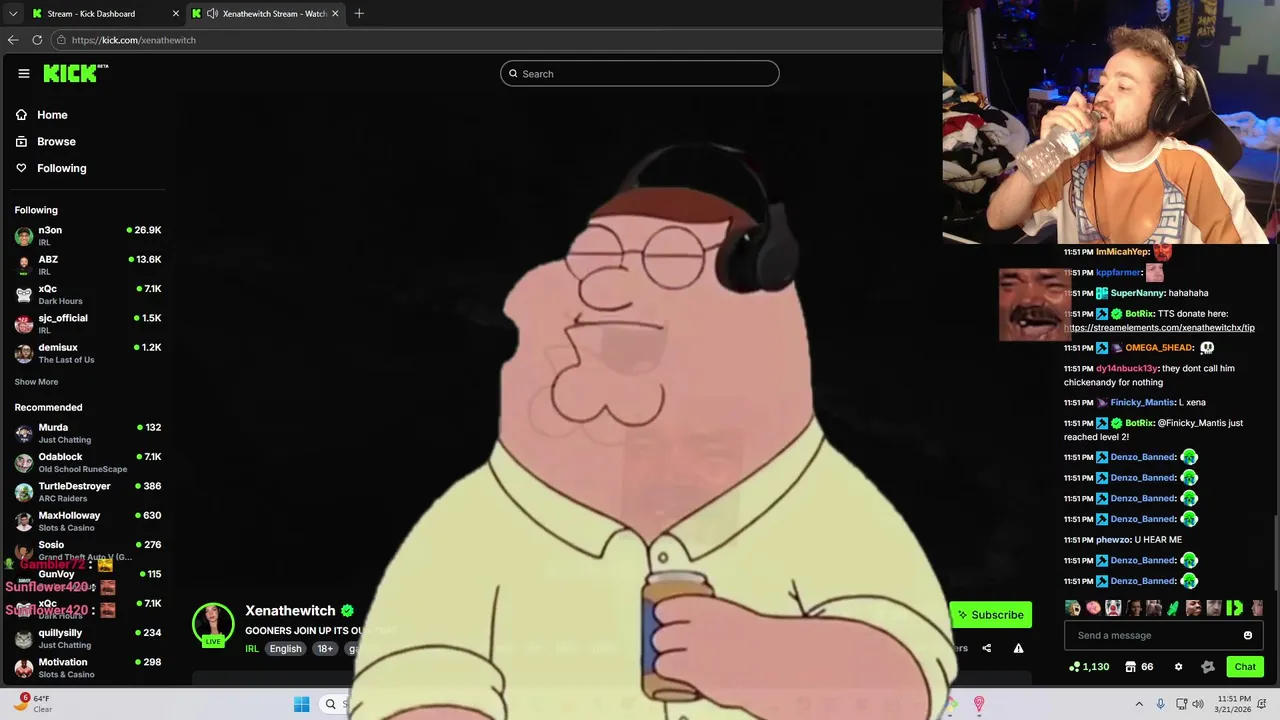Click dy14nbuck13y's username in chat

(1128, 368)
